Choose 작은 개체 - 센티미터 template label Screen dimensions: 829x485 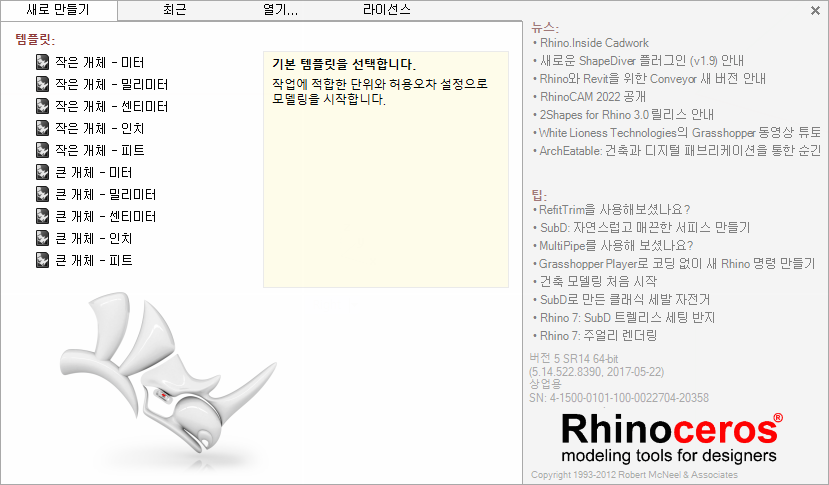pyautogui.click(x=112, y=107)
